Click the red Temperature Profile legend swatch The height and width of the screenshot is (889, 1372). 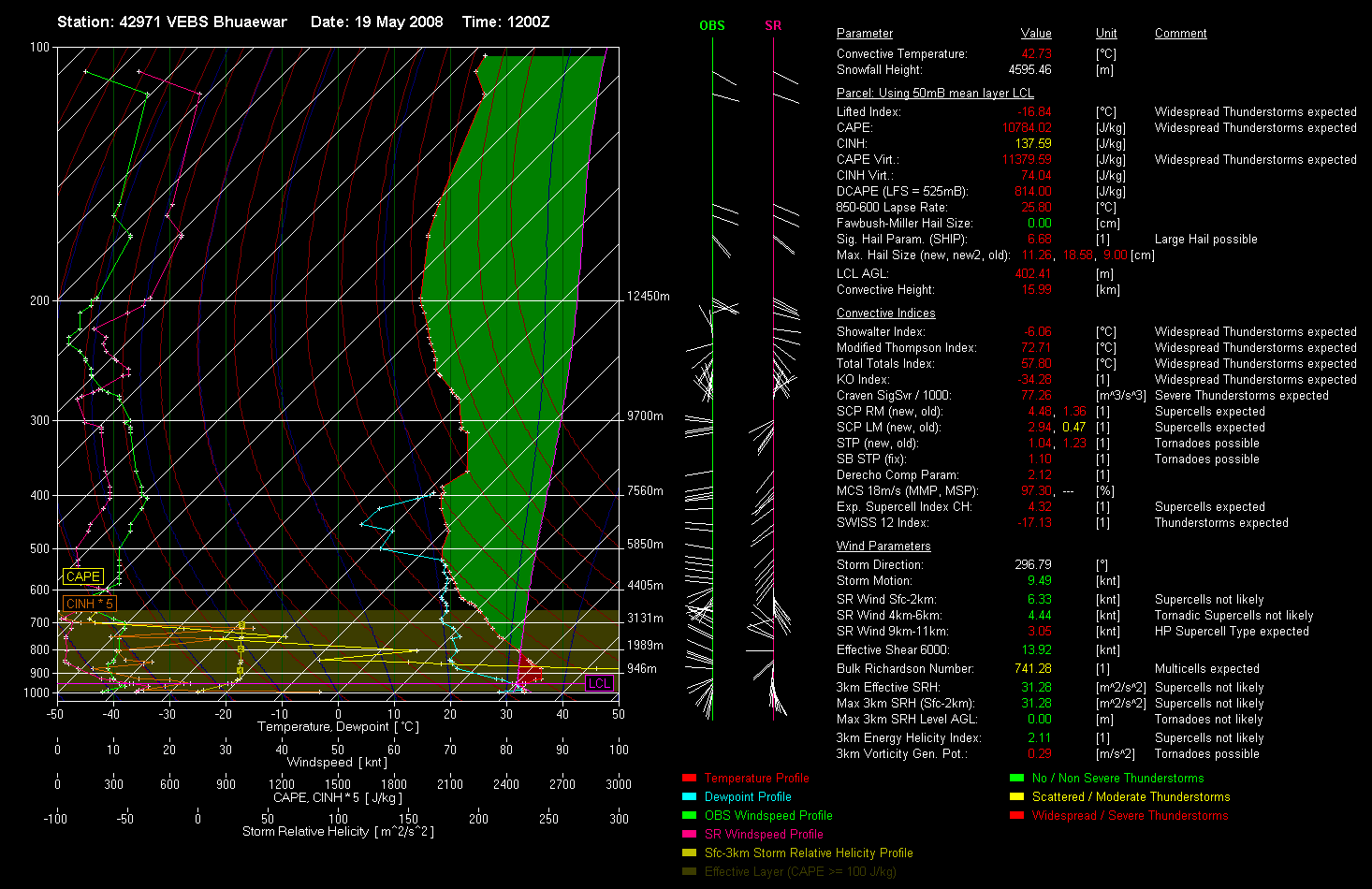pyautogui.click(x=689, y=778)
